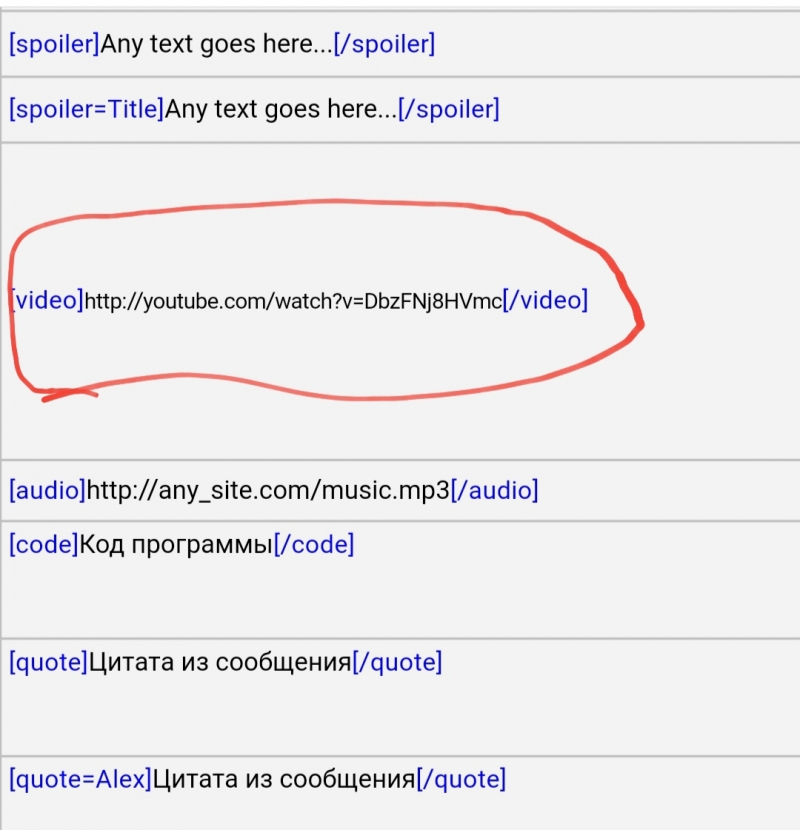800x830 pixels.
Task: Click the YouTube URL in the video example
Action: (293, 301)
